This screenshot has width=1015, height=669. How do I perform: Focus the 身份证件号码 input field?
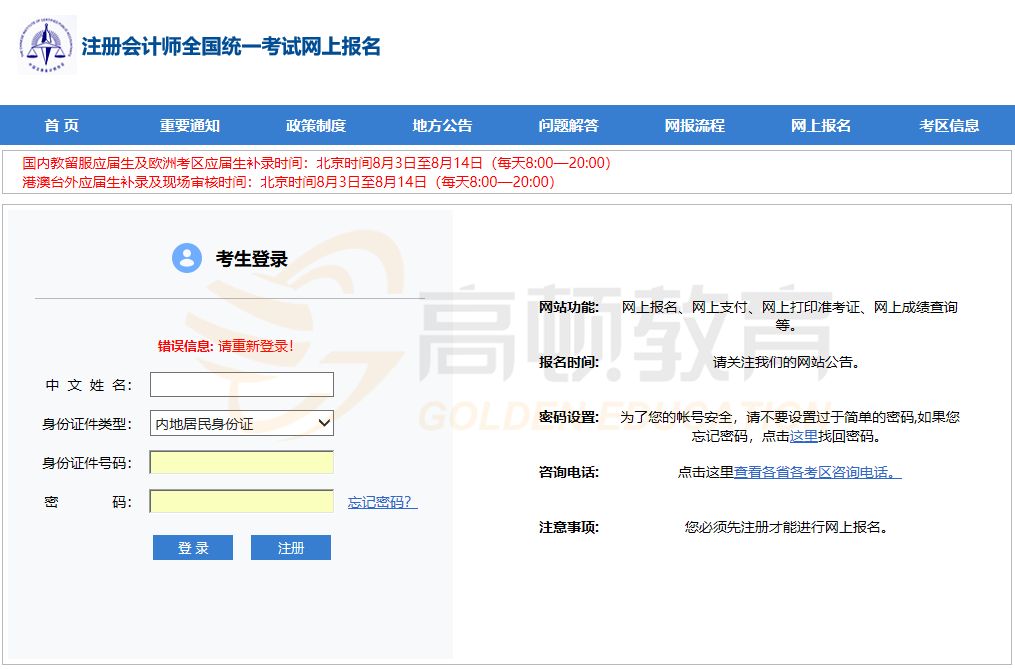[241, 463]
